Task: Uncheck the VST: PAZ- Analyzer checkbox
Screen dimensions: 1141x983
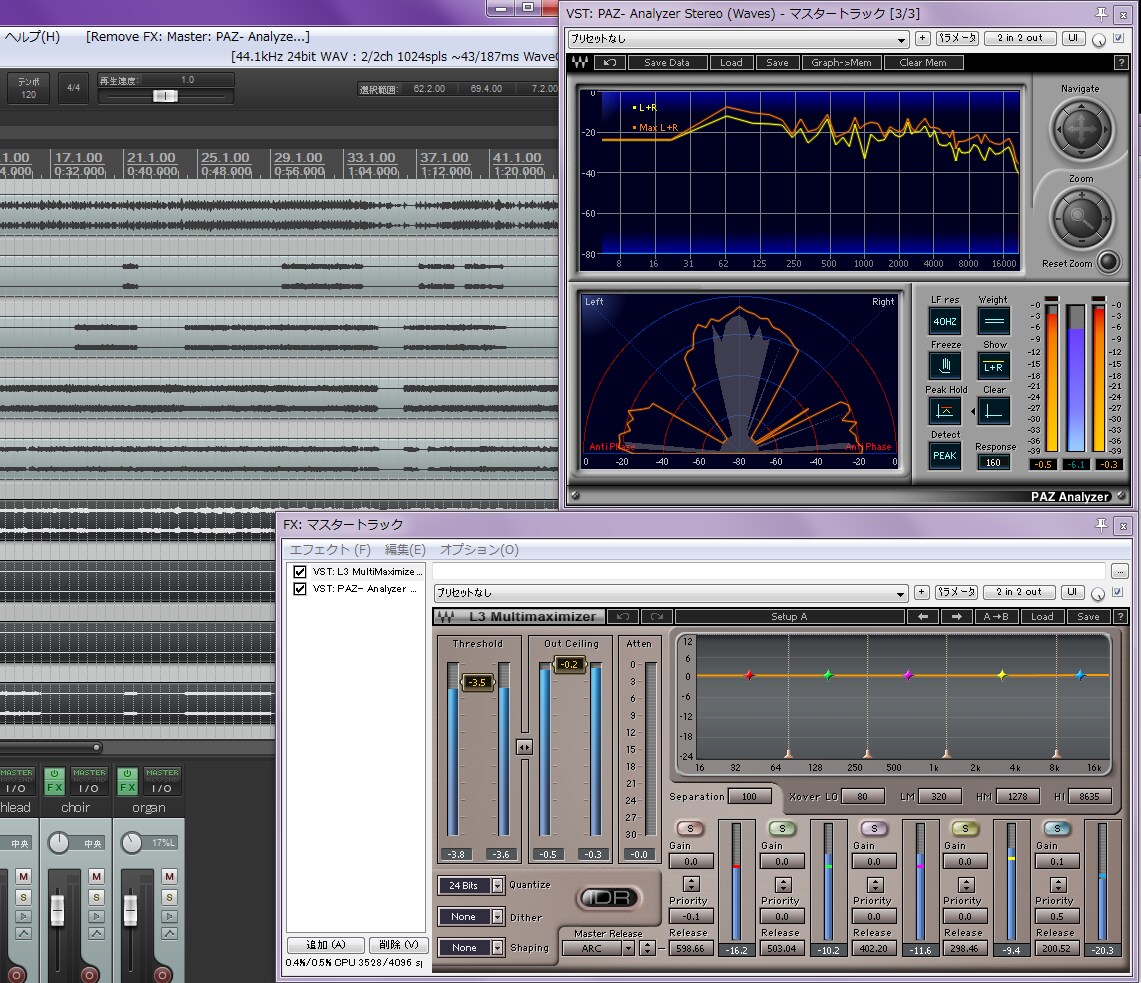Action: tap(300, 588)
